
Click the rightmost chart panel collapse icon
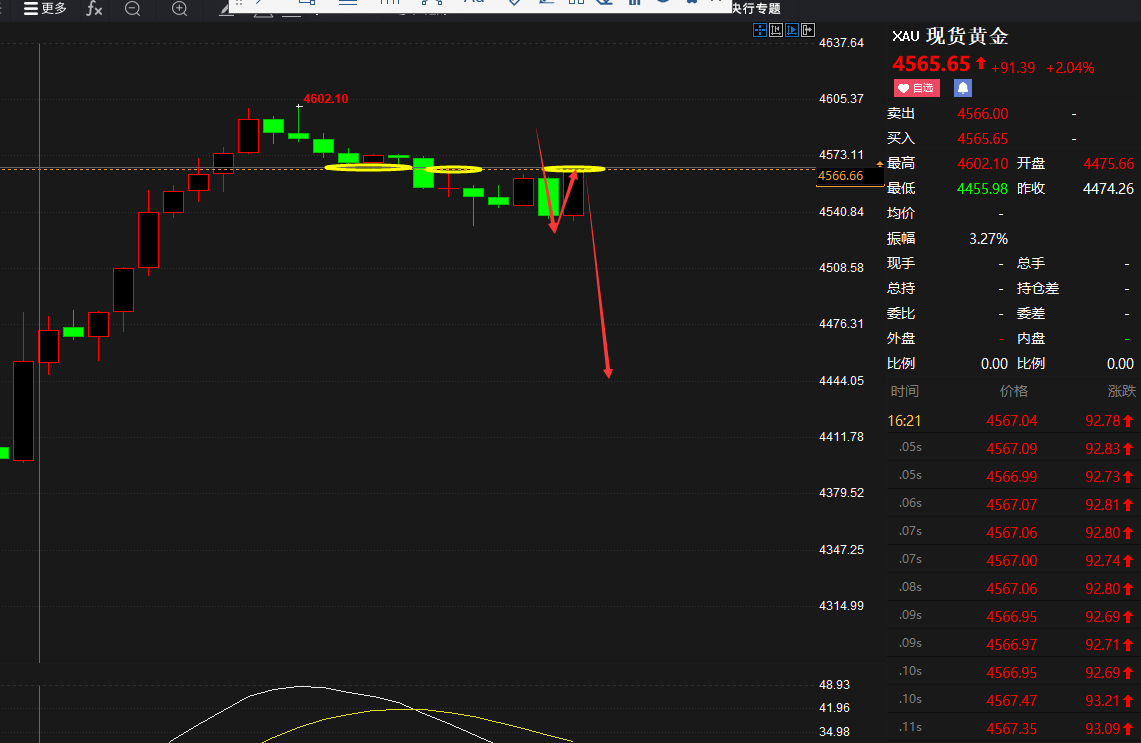coord(808,30)
